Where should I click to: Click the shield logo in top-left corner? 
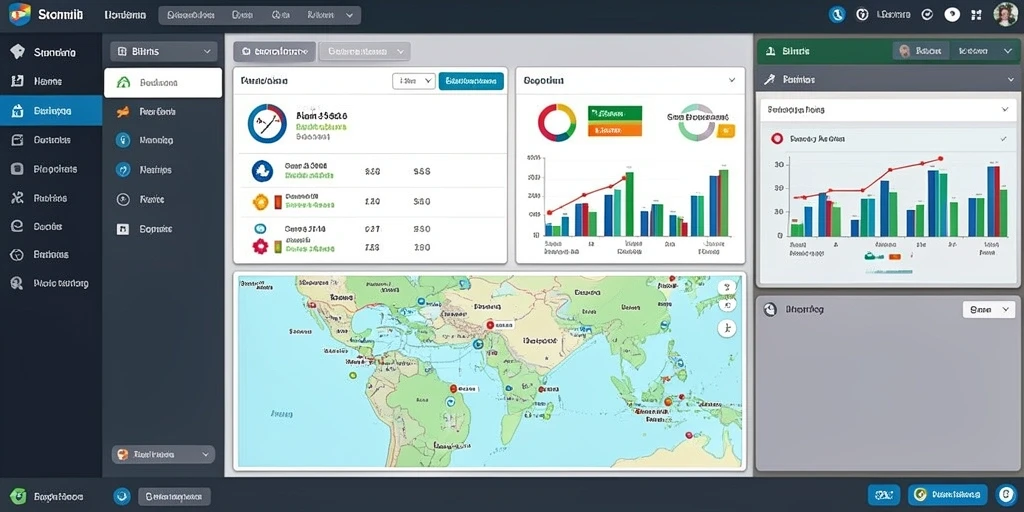click(x=20, y=14)
